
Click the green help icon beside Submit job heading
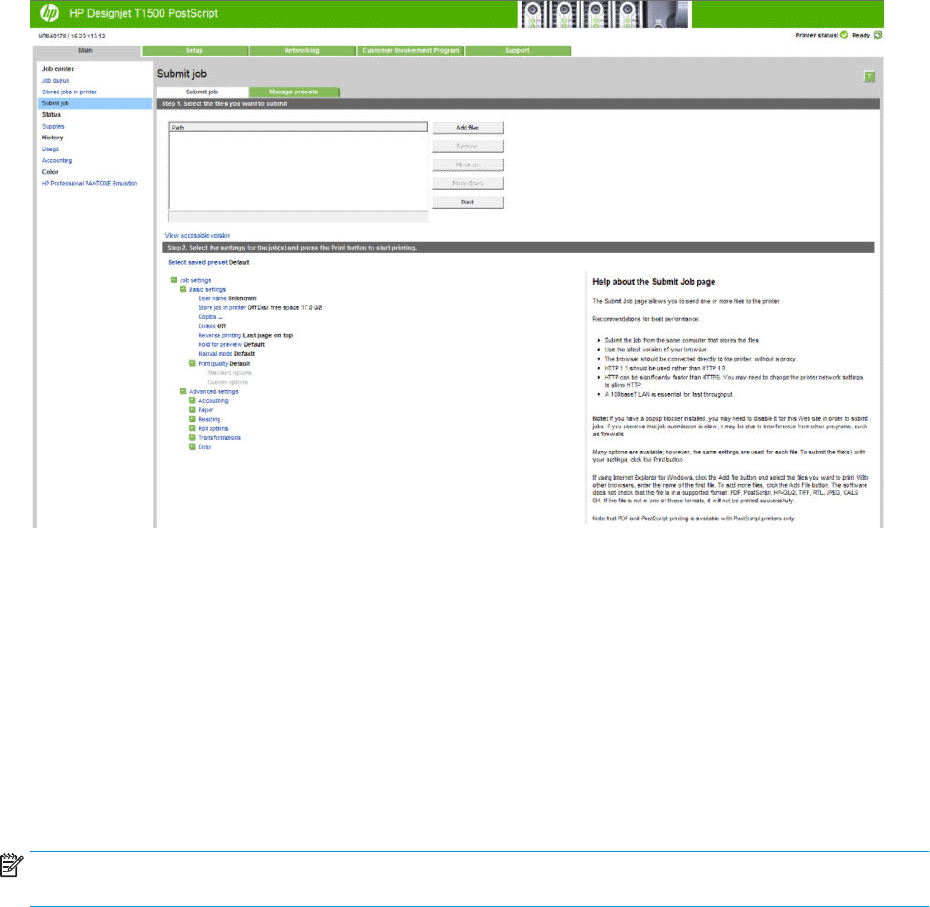pos(870,77)
